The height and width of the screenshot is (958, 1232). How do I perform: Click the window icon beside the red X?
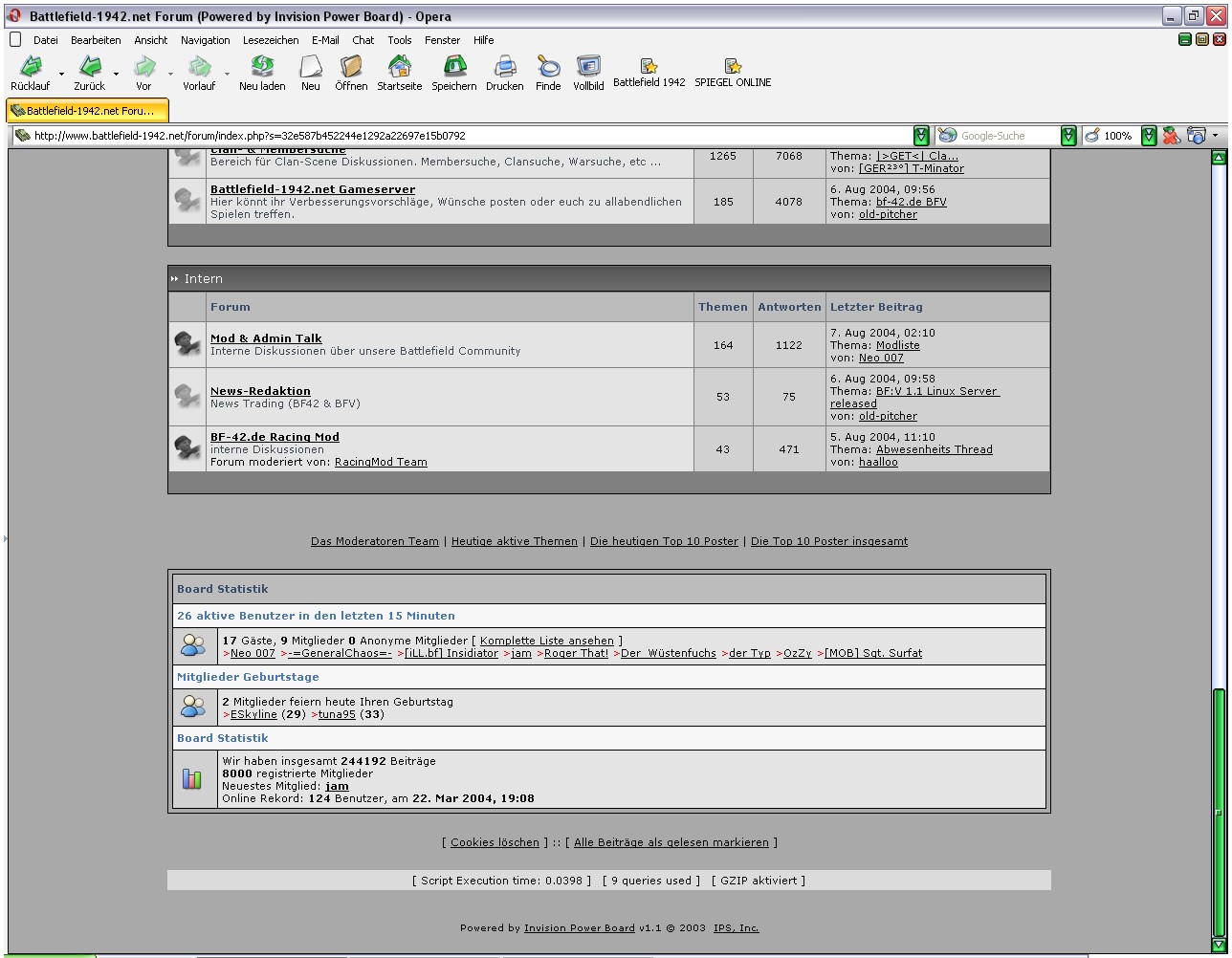(x=1196, y=136)
